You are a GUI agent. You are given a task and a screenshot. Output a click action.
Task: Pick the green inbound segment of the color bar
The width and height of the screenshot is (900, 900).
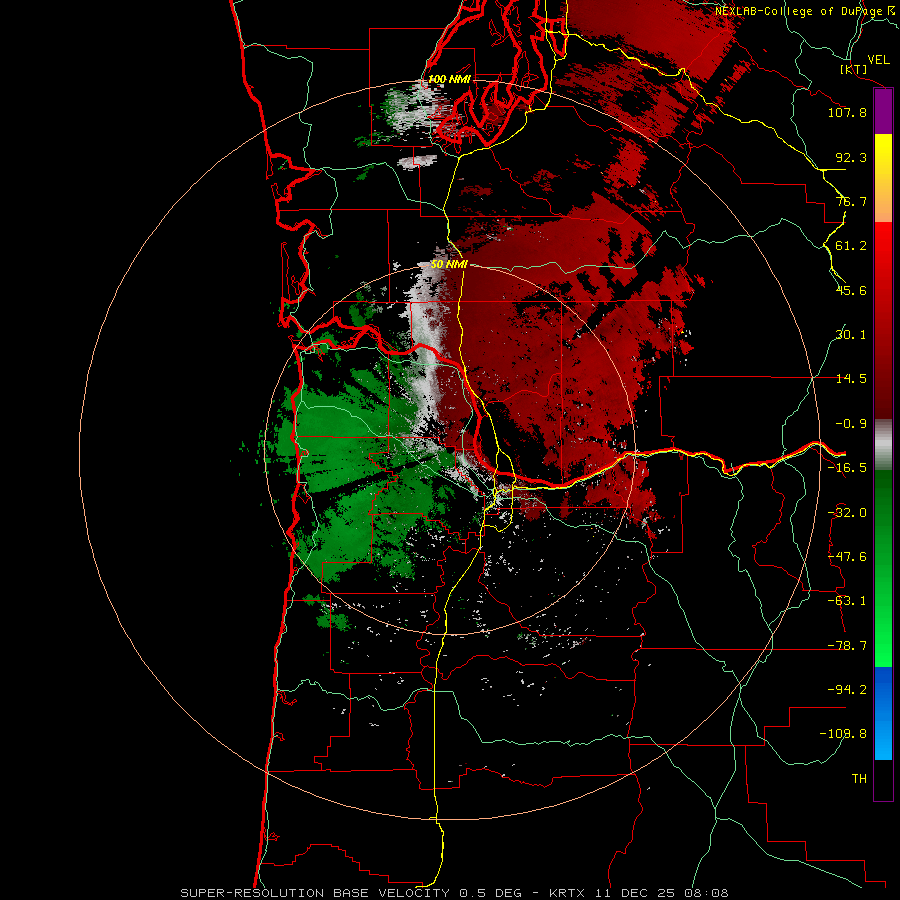click(x=883, y=568)
